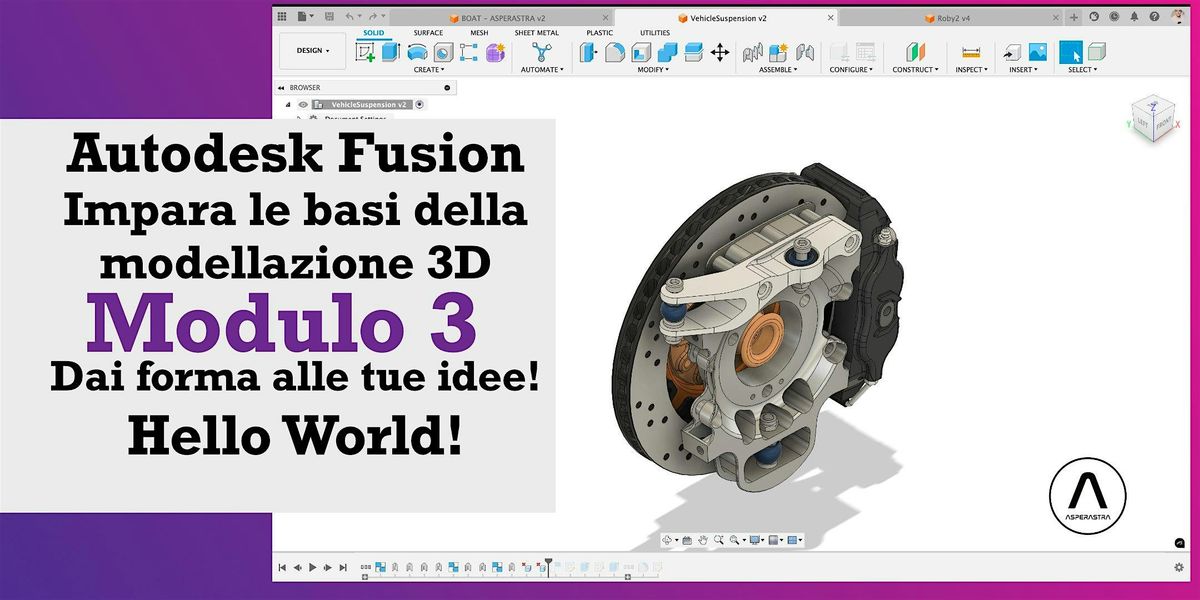Select the Combine tool

[667, 53]
